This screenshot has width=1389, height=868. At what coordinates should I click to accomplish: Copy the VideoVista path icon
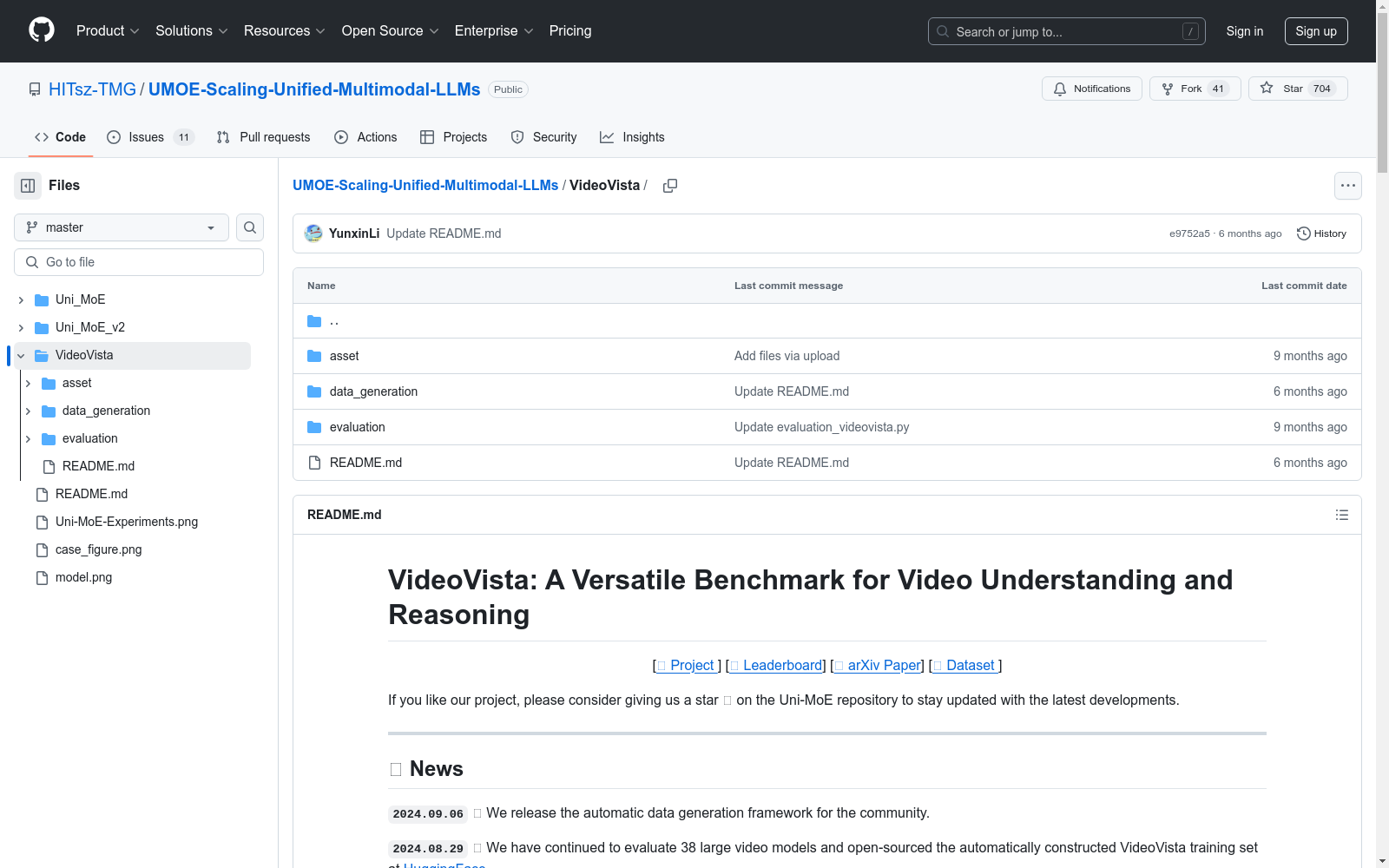[x=670, y=186]
